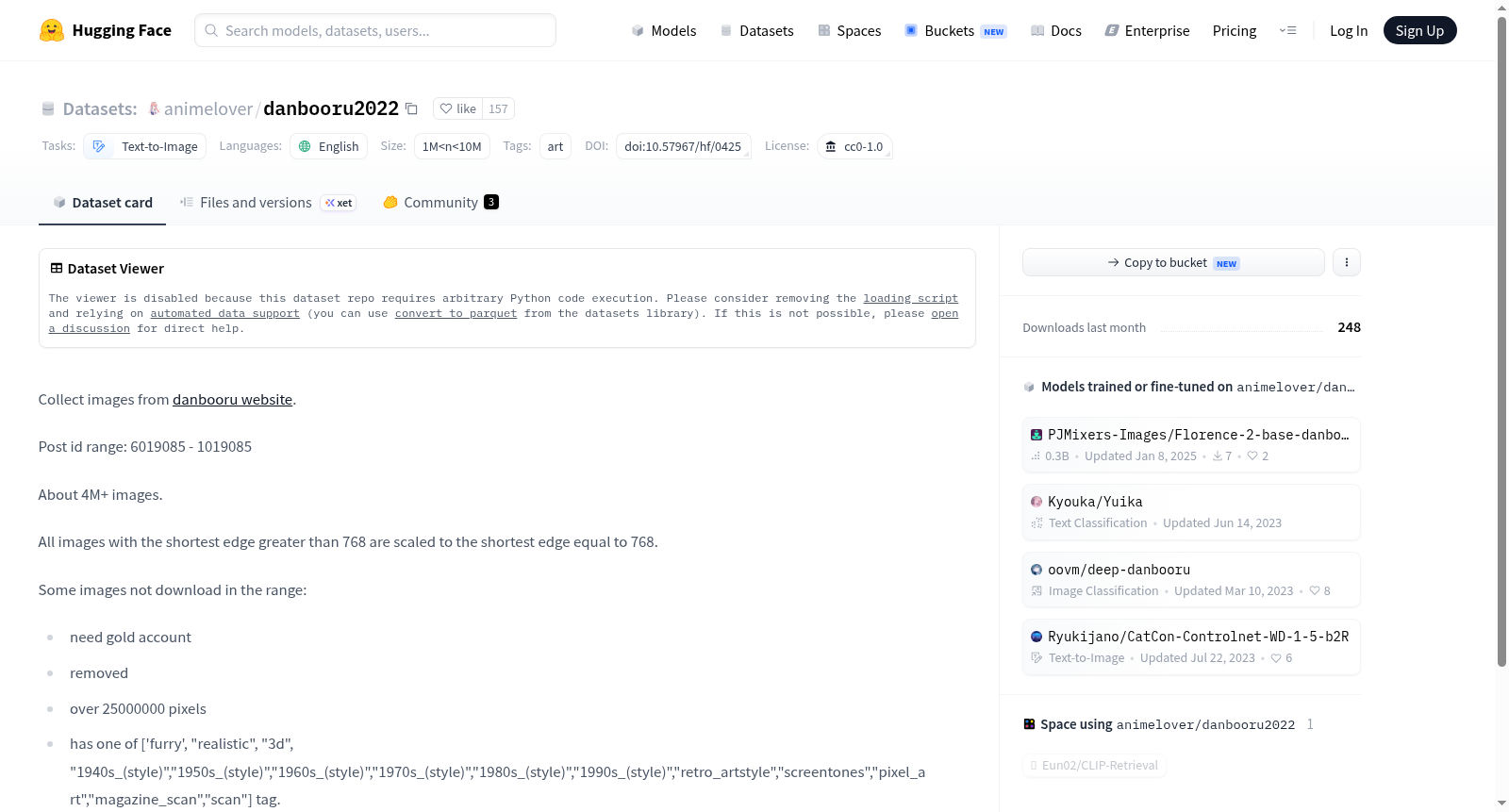Select the English language tag
Viewport: 1509px width, 812px height.
pos(329,146)
